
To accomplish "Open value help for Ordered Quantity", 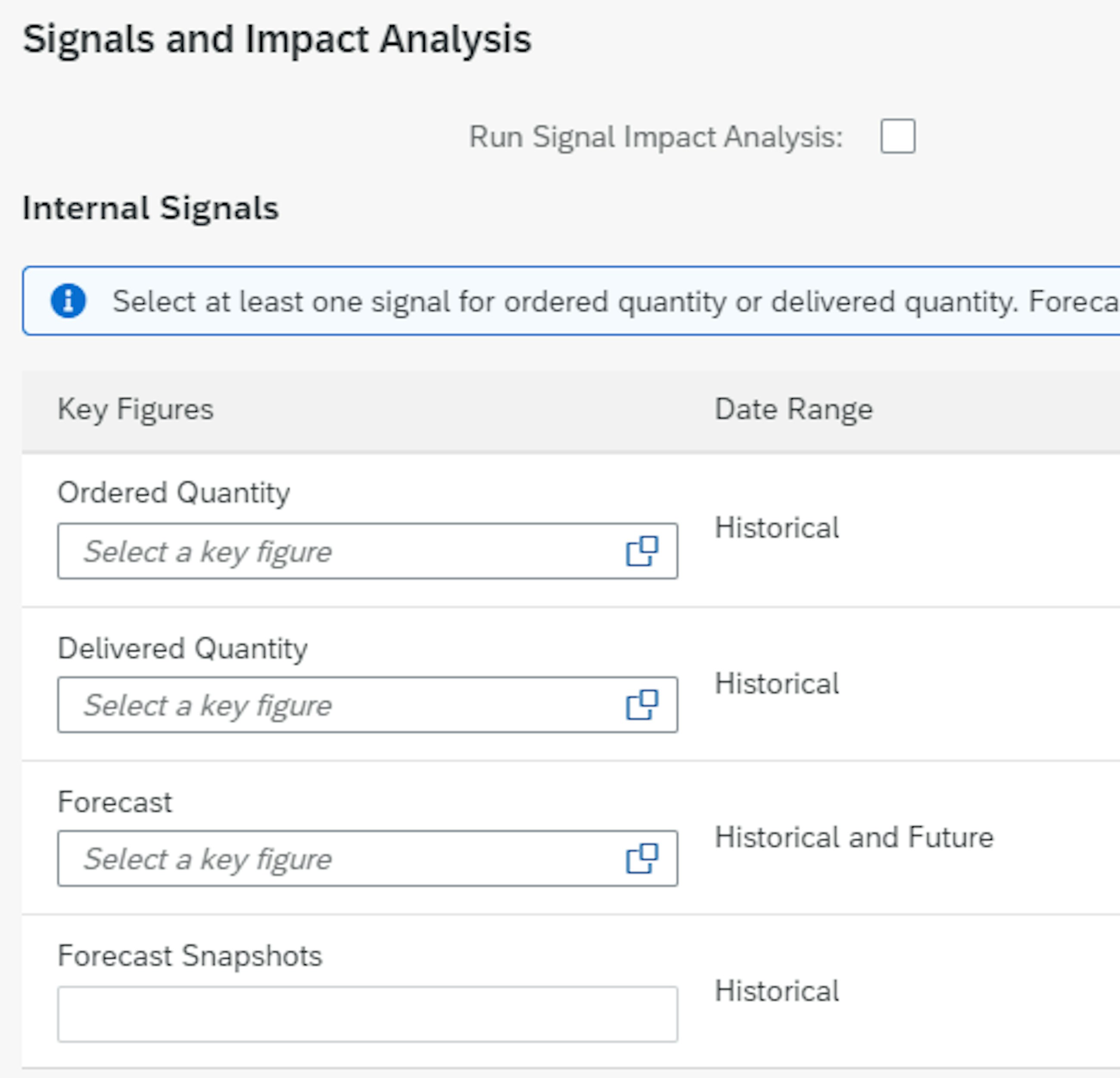I will coord(642,551).
